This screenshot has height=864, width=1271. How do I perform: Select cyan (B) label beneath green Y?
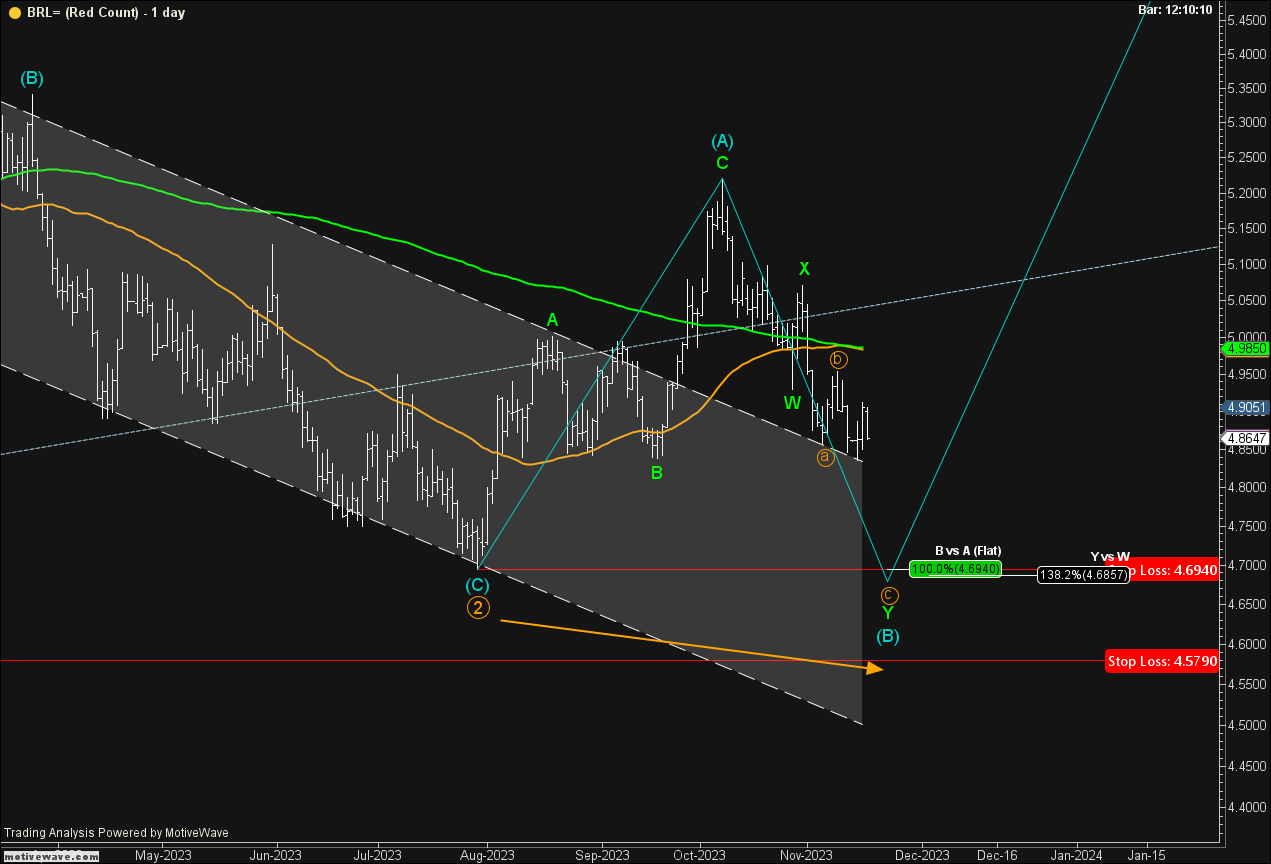(888, 635)
